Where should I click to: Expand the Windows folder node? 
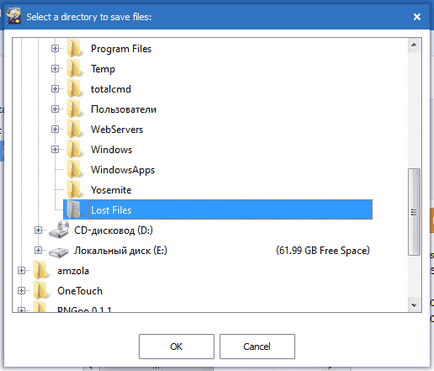tap(55, 149)
